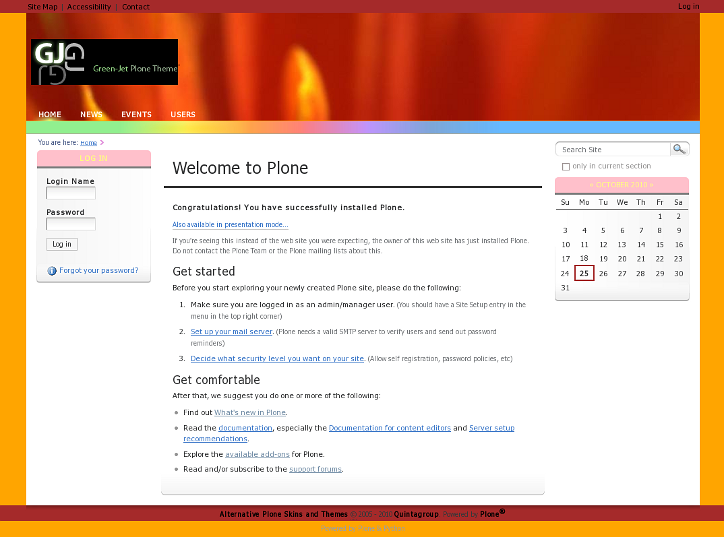Select highlighted day 25 in calendar

click(x=584, y=273)
